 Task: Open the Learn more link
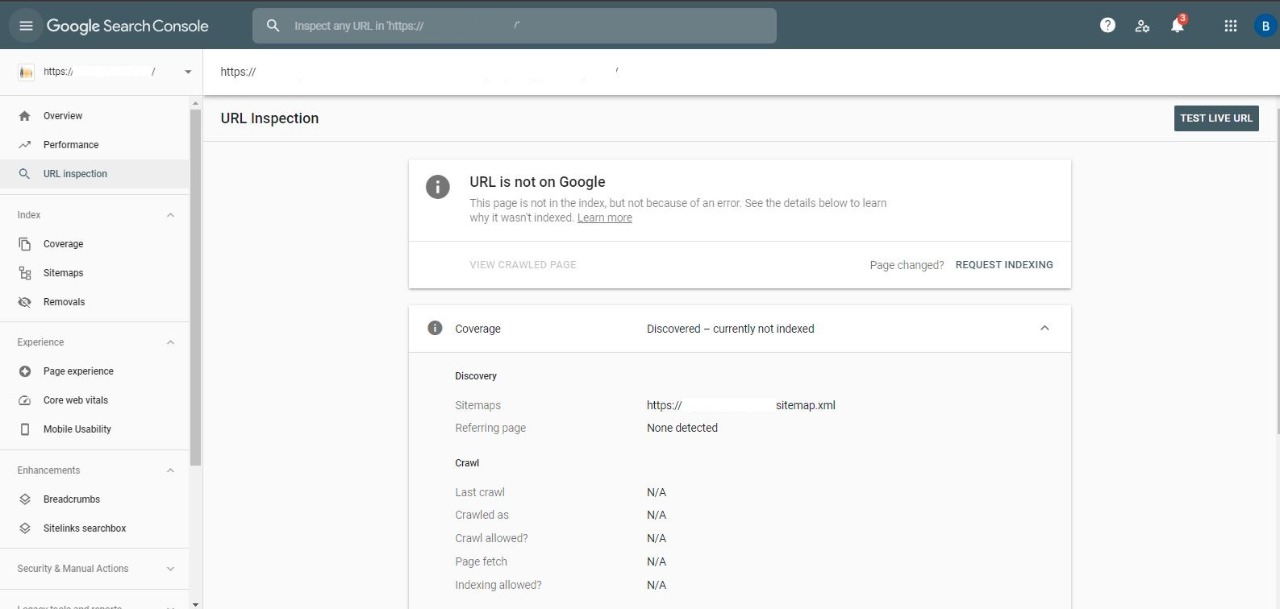click(x=604, y=218)
